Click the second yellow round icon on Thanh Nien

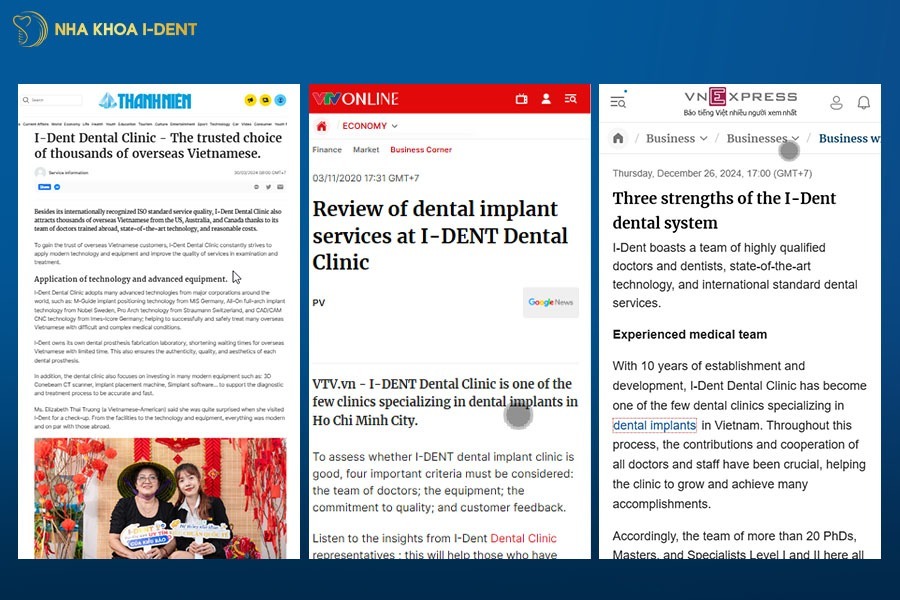pyautogui.click(x=265, y=100)
